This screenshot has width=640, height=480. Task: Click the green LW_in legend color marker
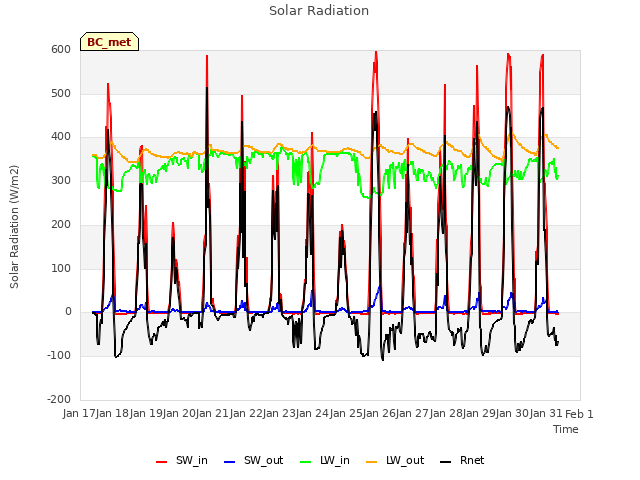pyautogui.click(x=306, y=462)
